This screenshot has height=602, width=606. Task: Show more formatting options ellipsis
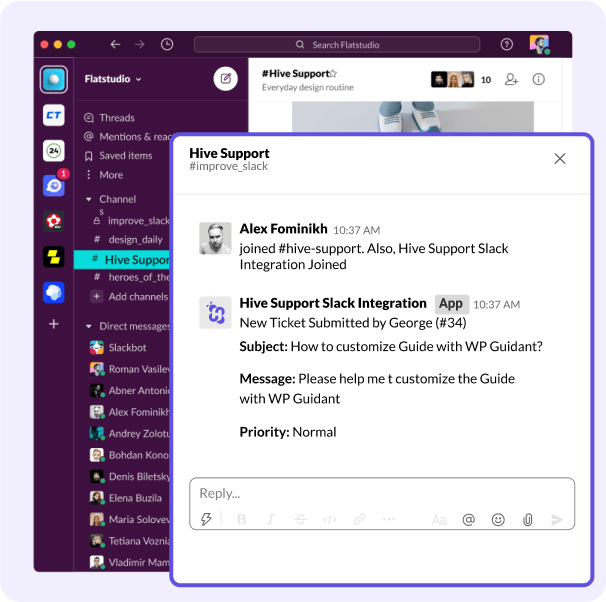(389, 519)
